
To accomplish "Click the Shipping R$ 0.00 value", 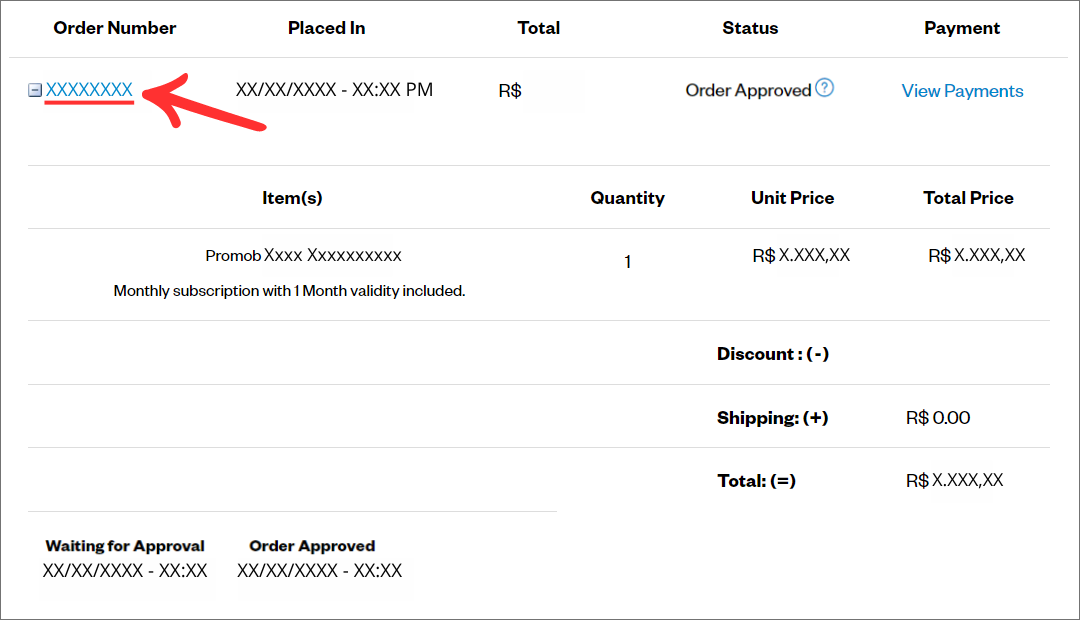I will 938,418.
